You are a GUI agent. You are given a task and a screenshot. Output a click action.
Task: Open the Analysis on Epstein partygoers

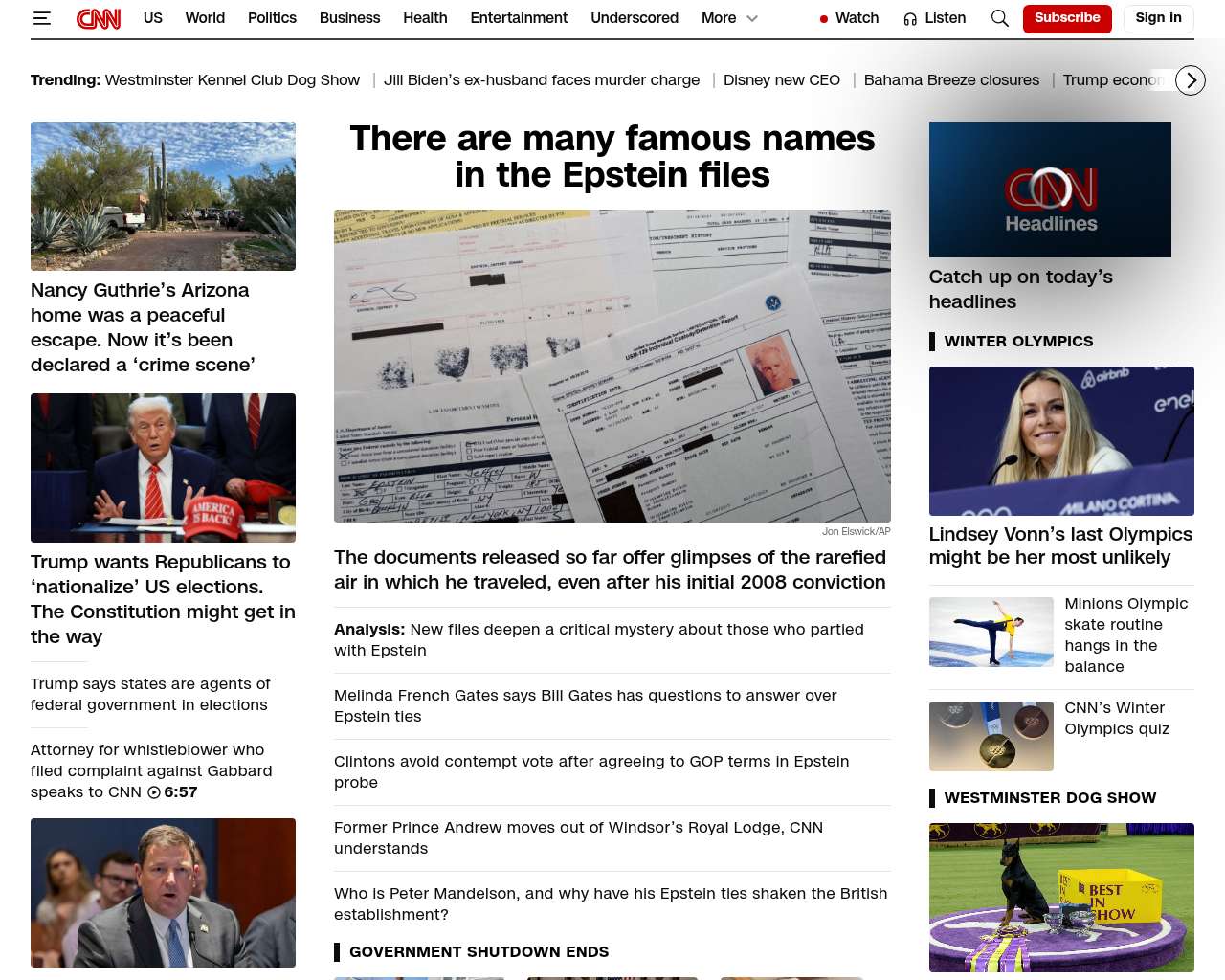(599, 639)
